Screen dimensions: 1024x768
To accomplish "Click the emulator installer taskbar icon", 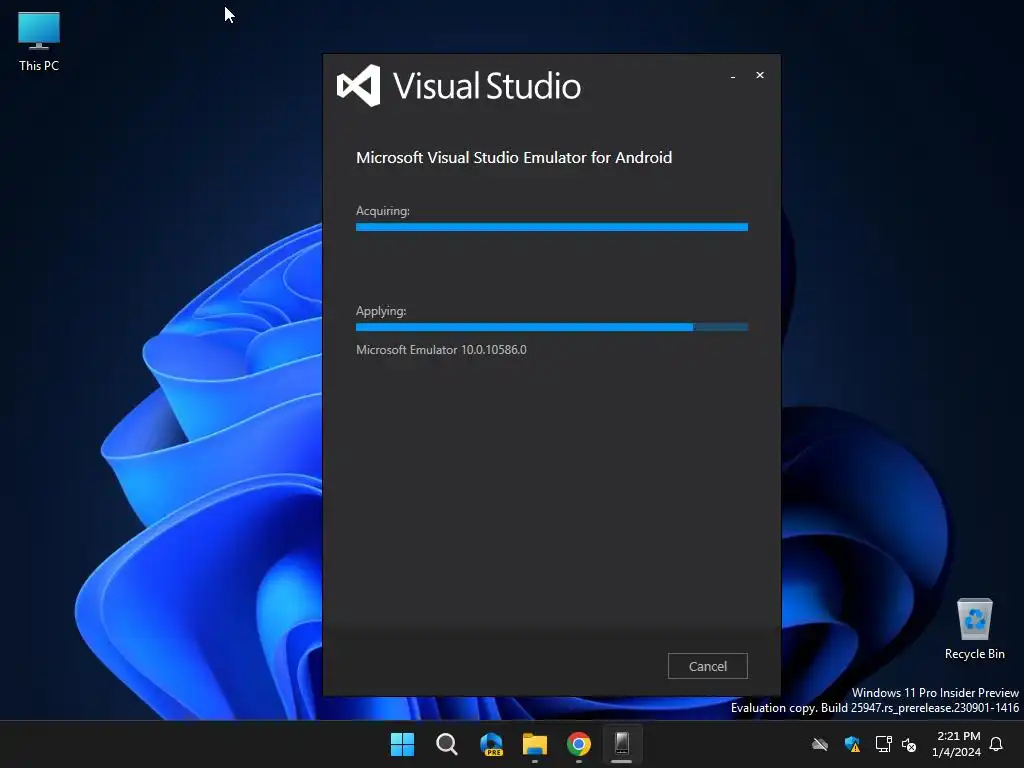I will click(x=622, y=744).
